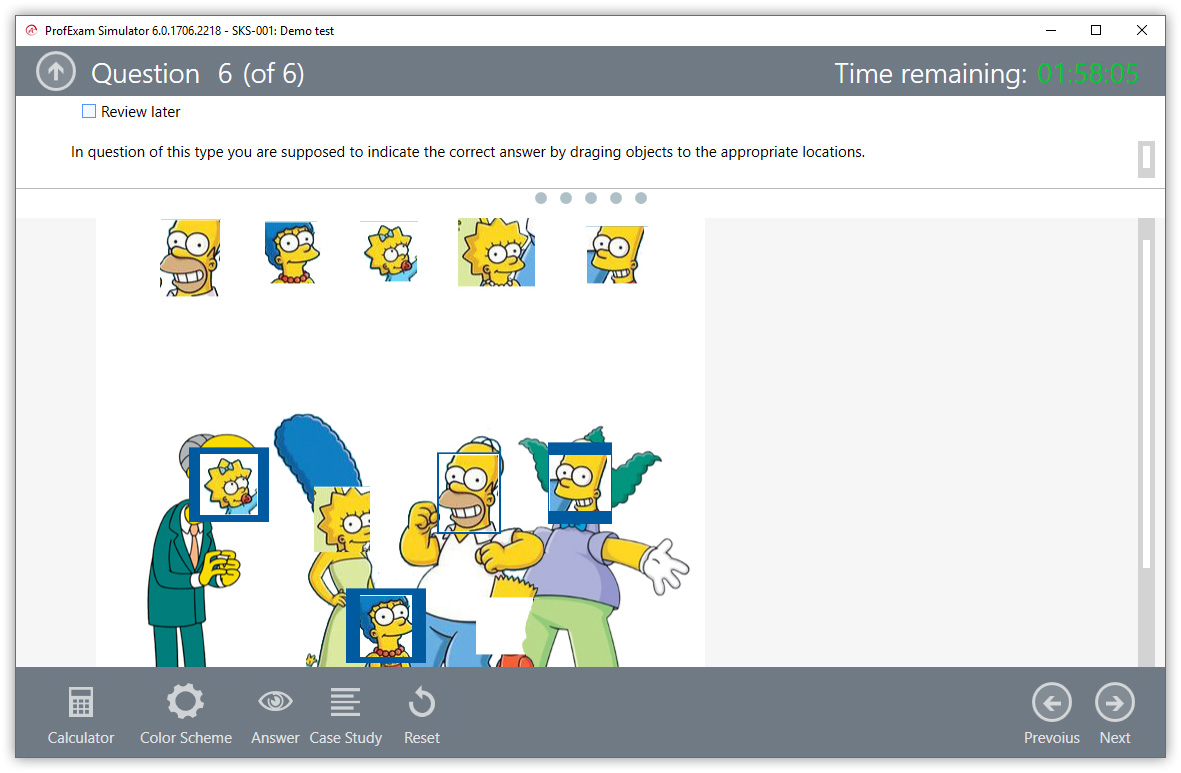Select the Homer face tile in top row
This screenshot has width=1181, height=773.
(x=189, y=257)
